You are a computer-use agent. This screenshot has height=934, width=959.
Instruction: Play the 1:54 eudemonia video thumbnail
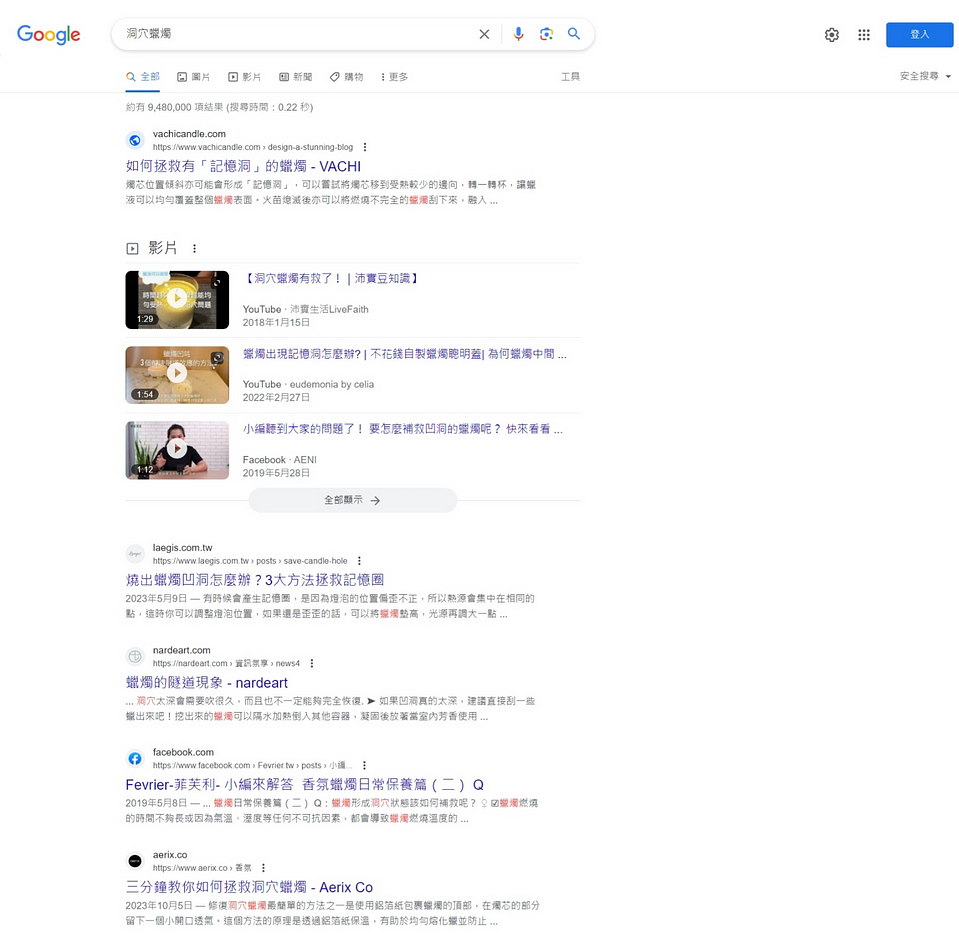(x=177, y=375)
